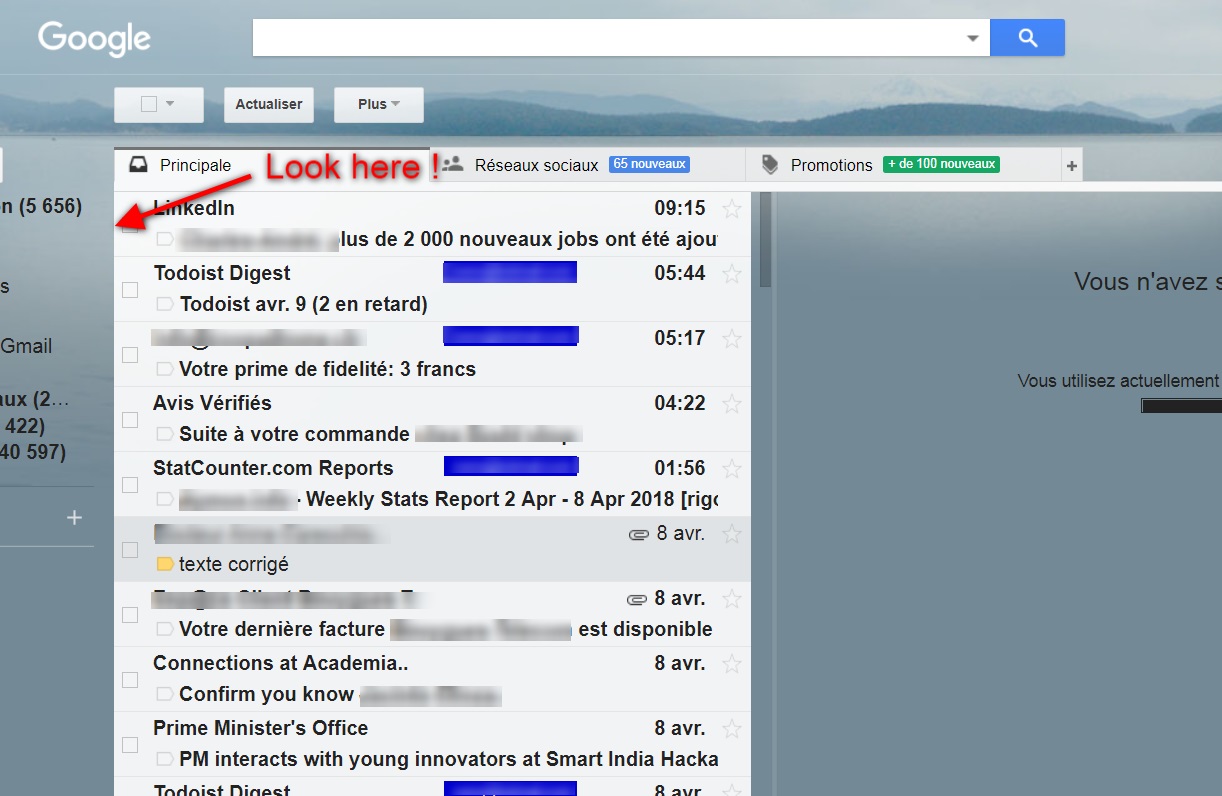Click the Promotions tag icon

point(769,165)
